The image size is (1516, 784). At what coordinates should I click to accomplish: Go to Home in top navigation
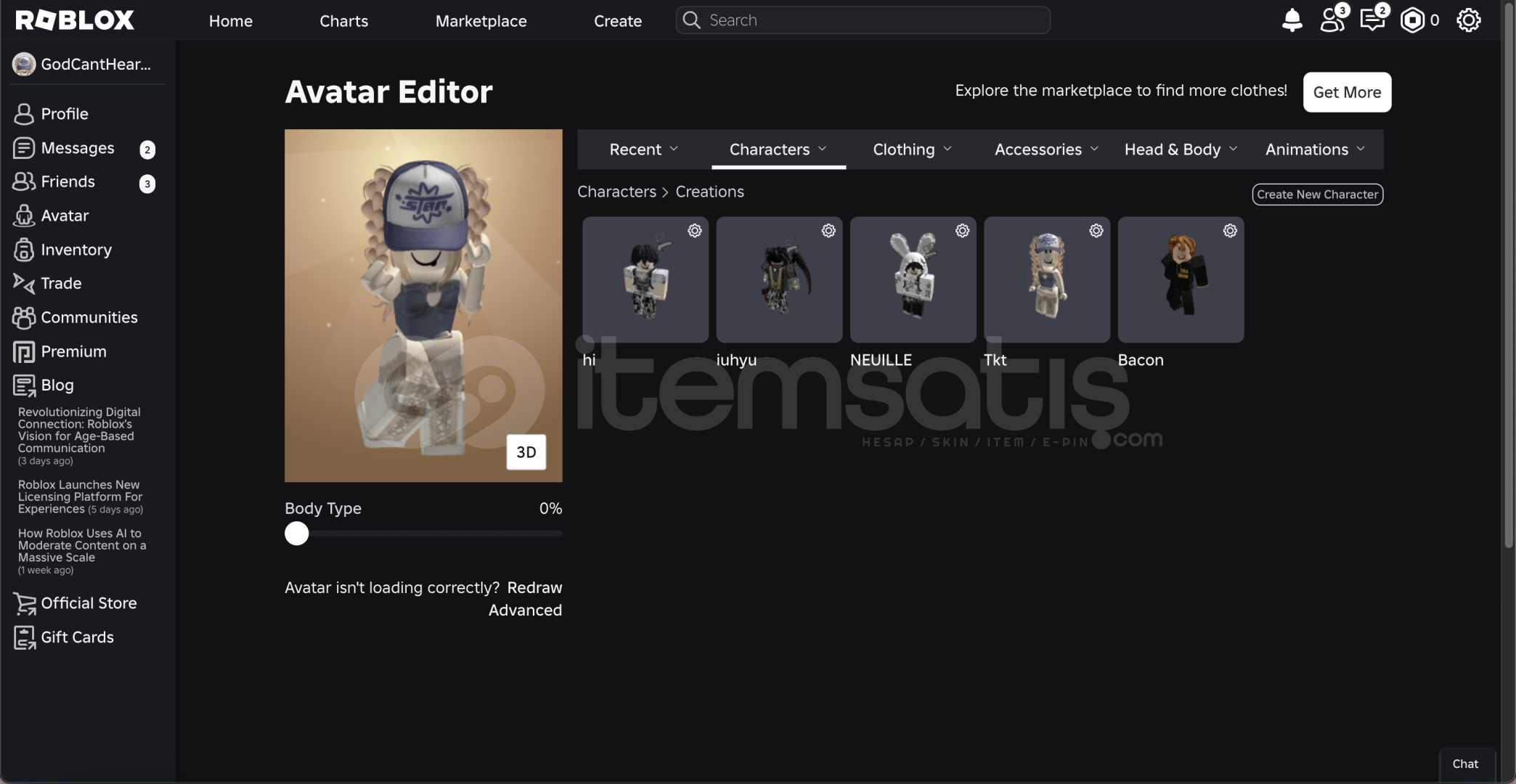click(x=231, y=21)
